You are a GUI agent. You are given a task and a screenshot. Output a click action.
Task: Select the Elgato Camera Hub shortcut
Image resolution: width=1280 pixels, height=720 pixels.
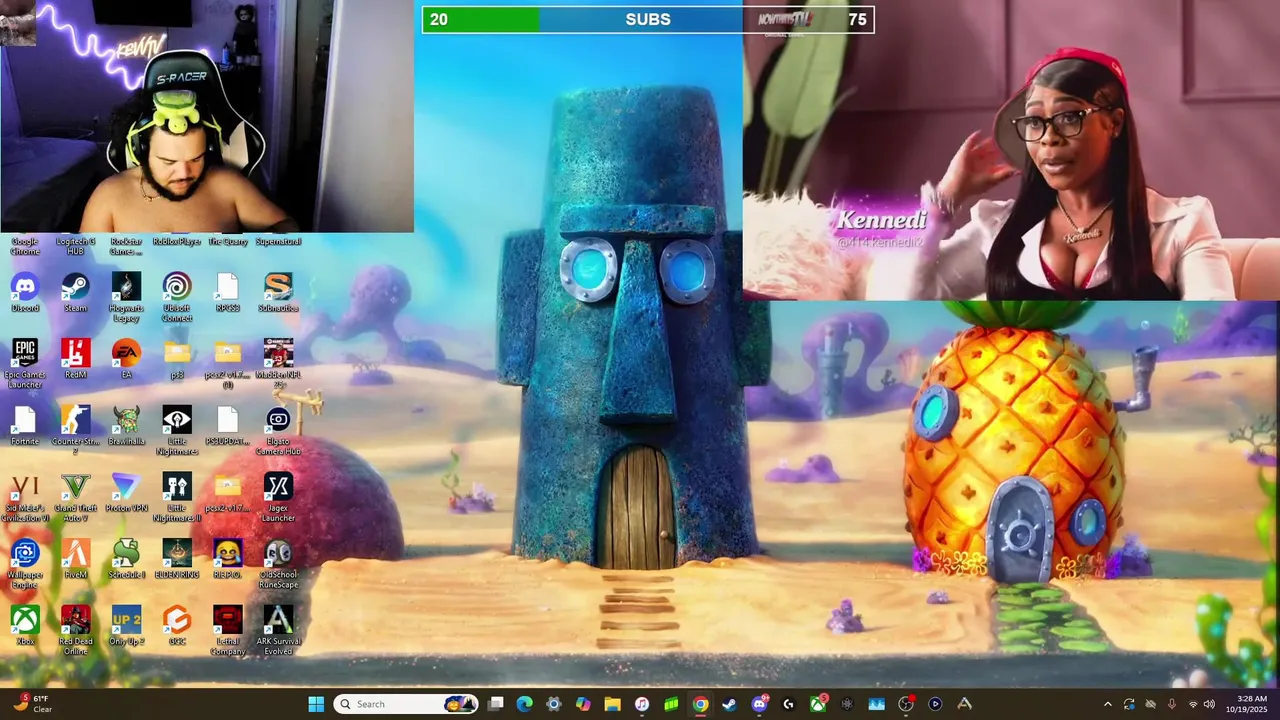[278, 431]
